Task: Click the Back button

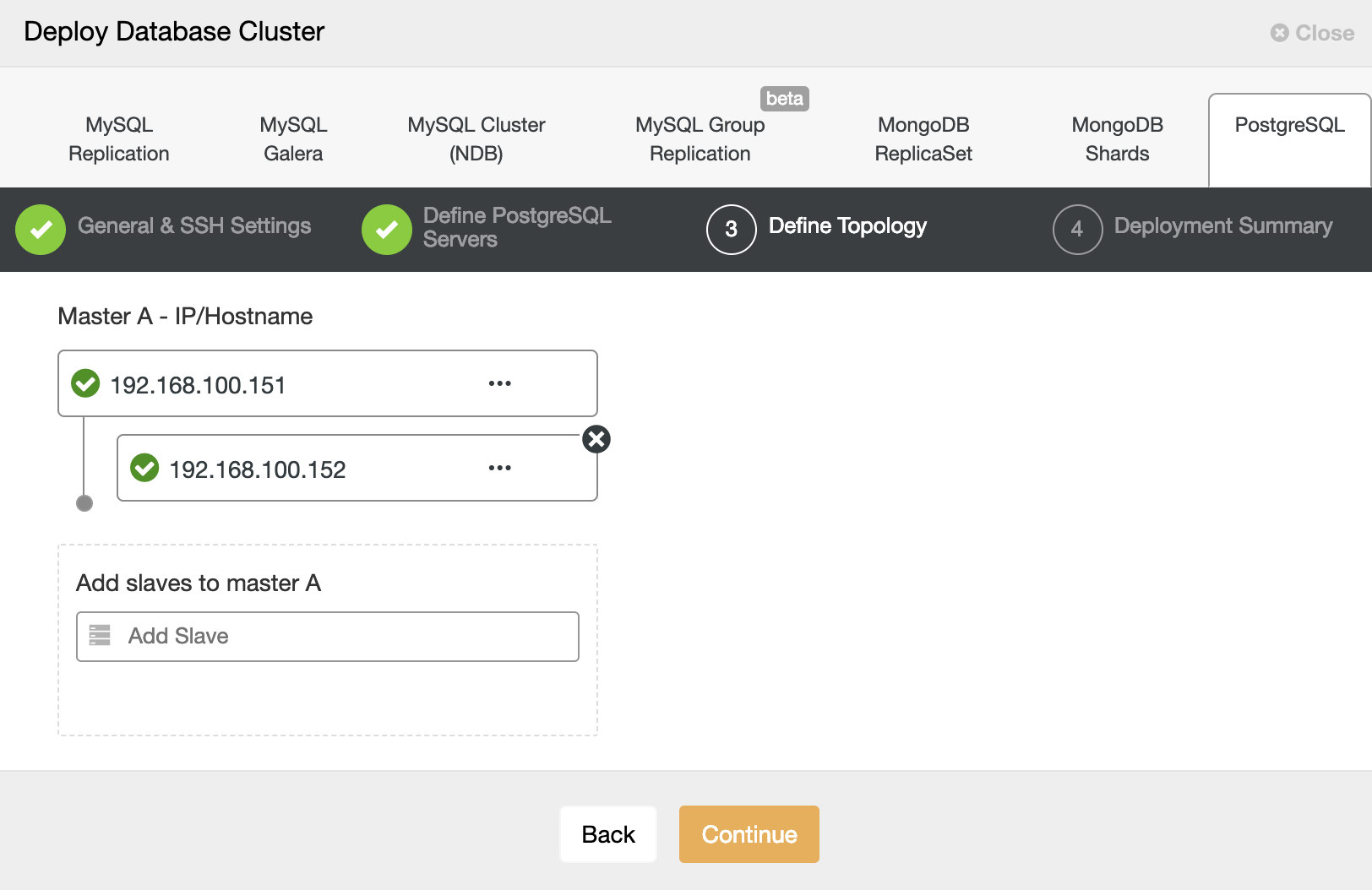Action: pyautogui.click(x=608, y=834)
